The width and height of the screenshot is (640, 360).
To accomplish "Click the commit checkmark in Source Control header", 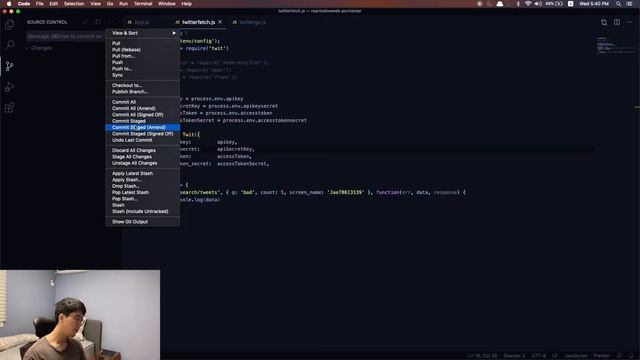I will [85, 22].
